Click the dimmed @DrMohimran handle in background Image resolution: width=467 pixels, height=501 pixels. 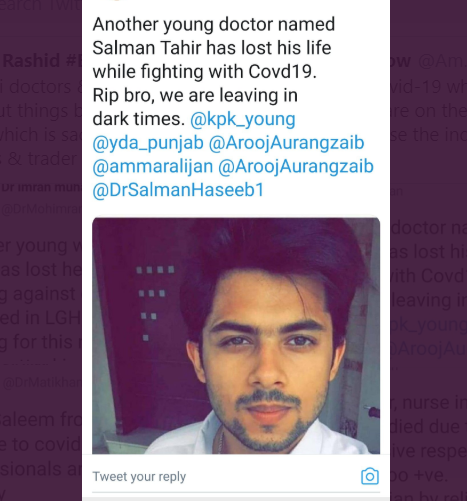[41, 210]
